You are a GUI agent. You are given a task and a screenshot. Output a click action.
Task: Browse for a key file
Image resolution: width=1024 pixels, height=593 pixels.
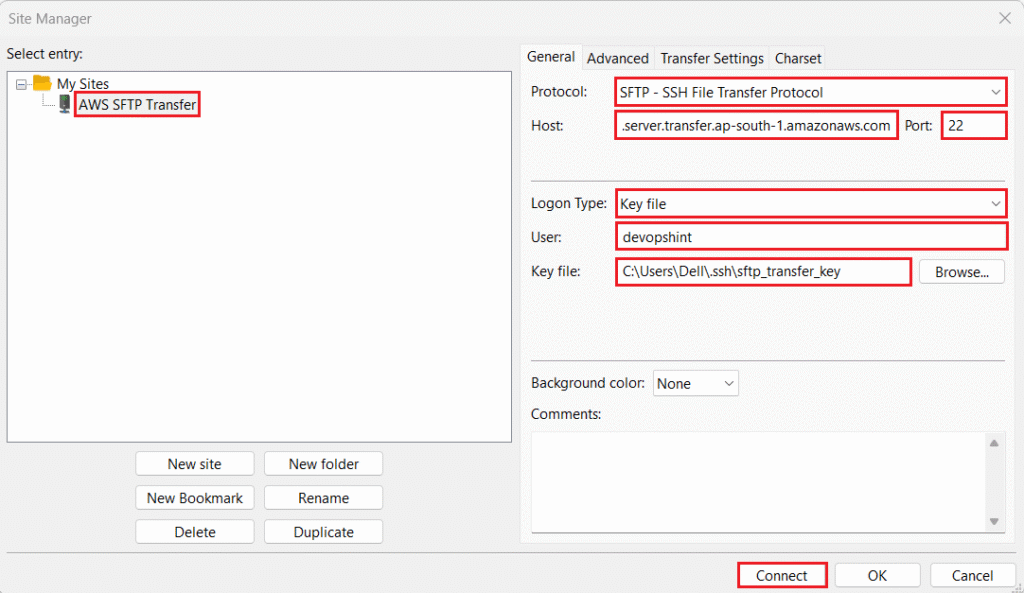(961, 271)
